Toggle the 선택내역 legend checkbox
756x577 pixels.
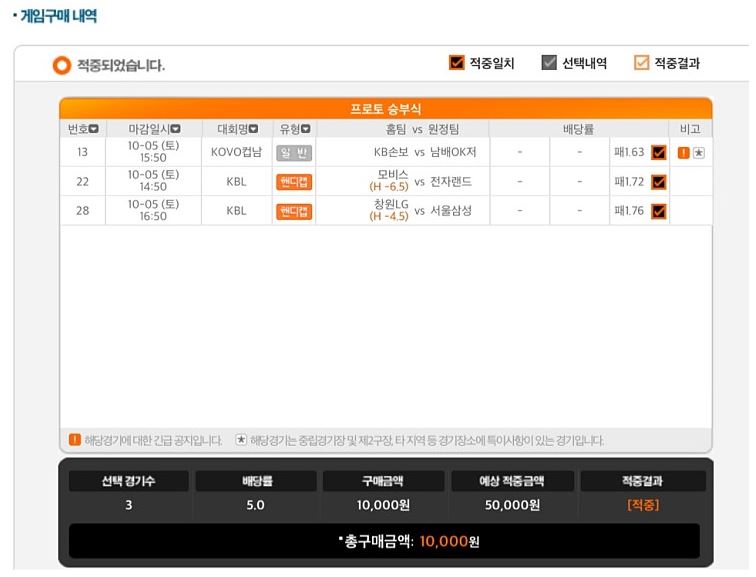click(549, 63)
